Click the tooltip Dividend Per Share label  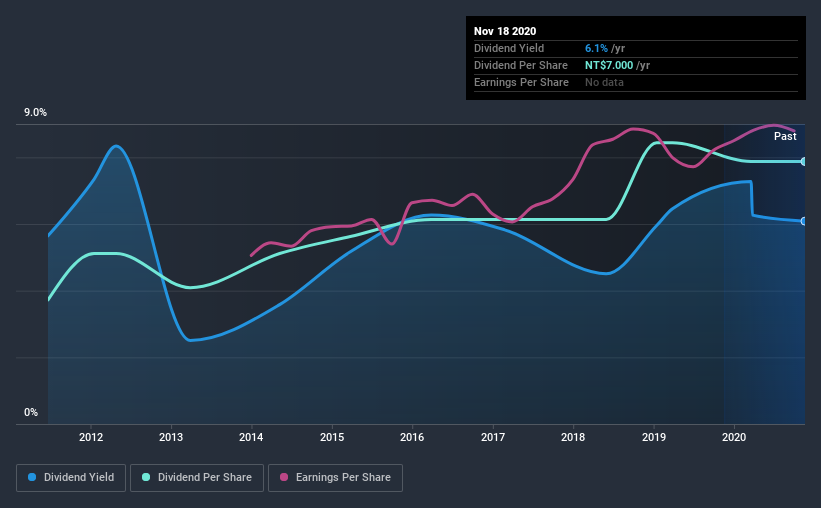pyautogui.click(x=520, y=65)
